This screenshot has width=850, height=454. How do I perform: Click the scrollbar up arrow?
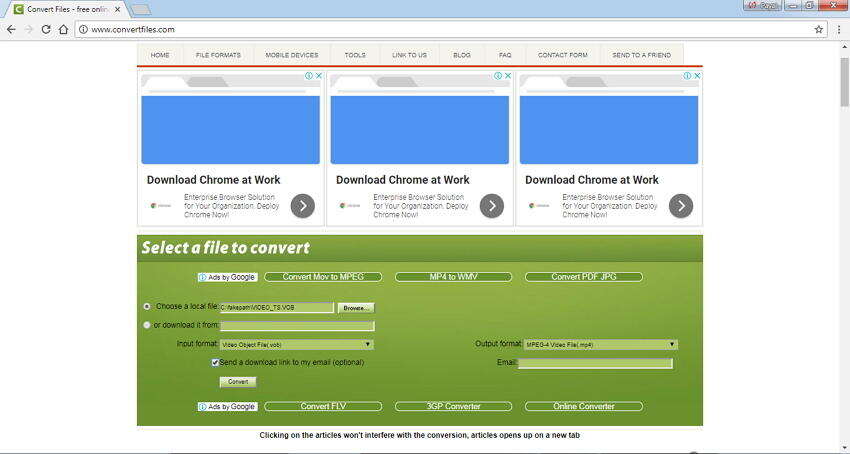click(844, 47)
